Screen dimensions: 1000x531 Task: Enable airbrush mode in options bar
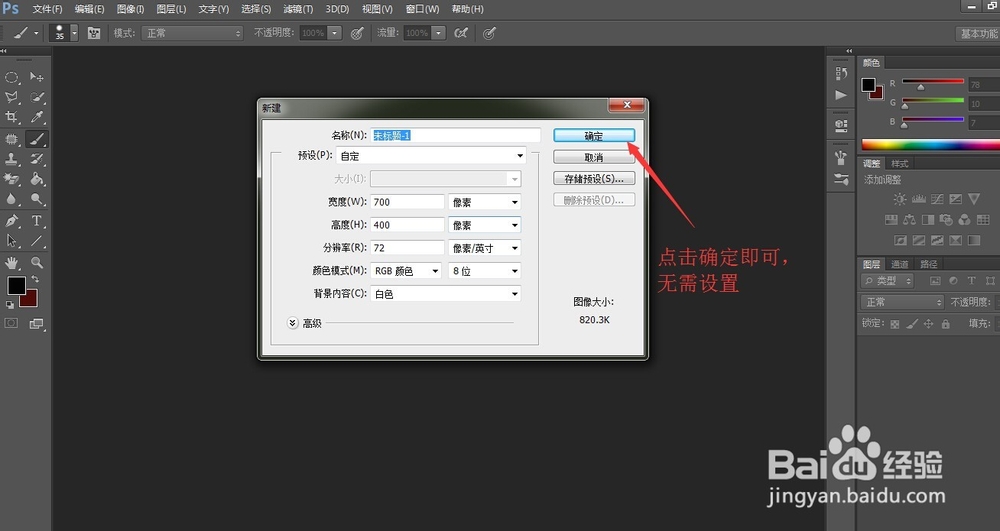pos(460,33)
